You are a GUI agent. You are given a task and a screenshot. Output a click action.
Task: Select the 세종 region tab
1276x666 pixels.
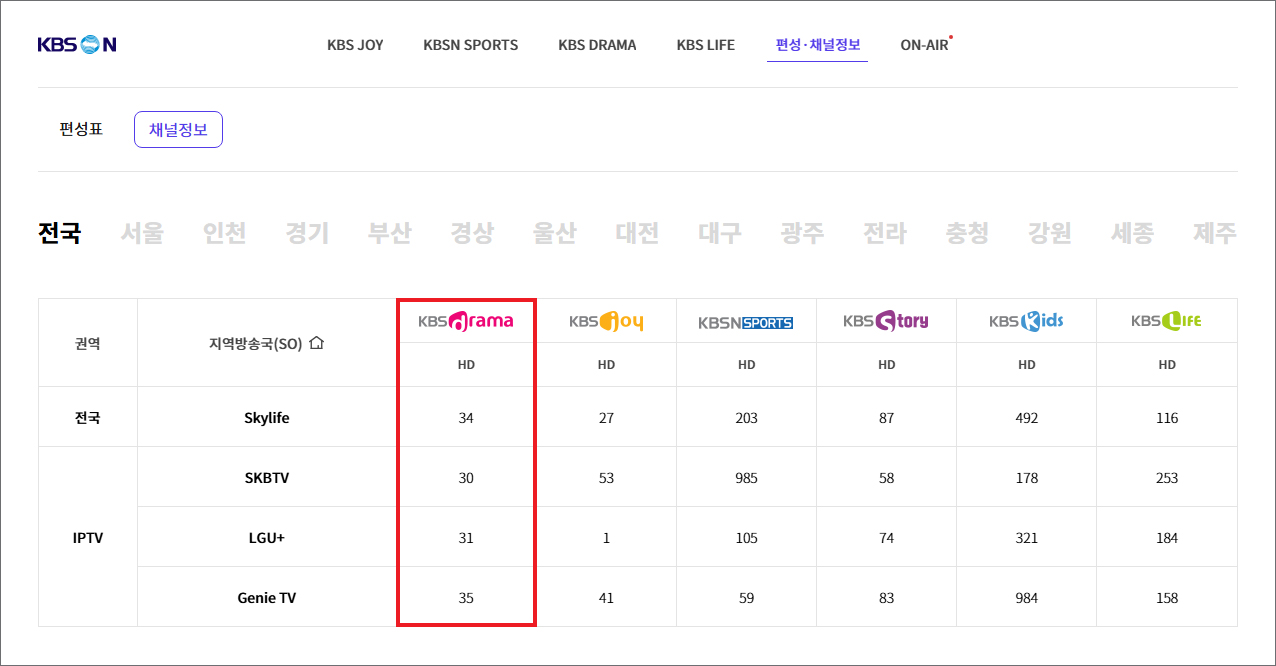(1132, 233)
